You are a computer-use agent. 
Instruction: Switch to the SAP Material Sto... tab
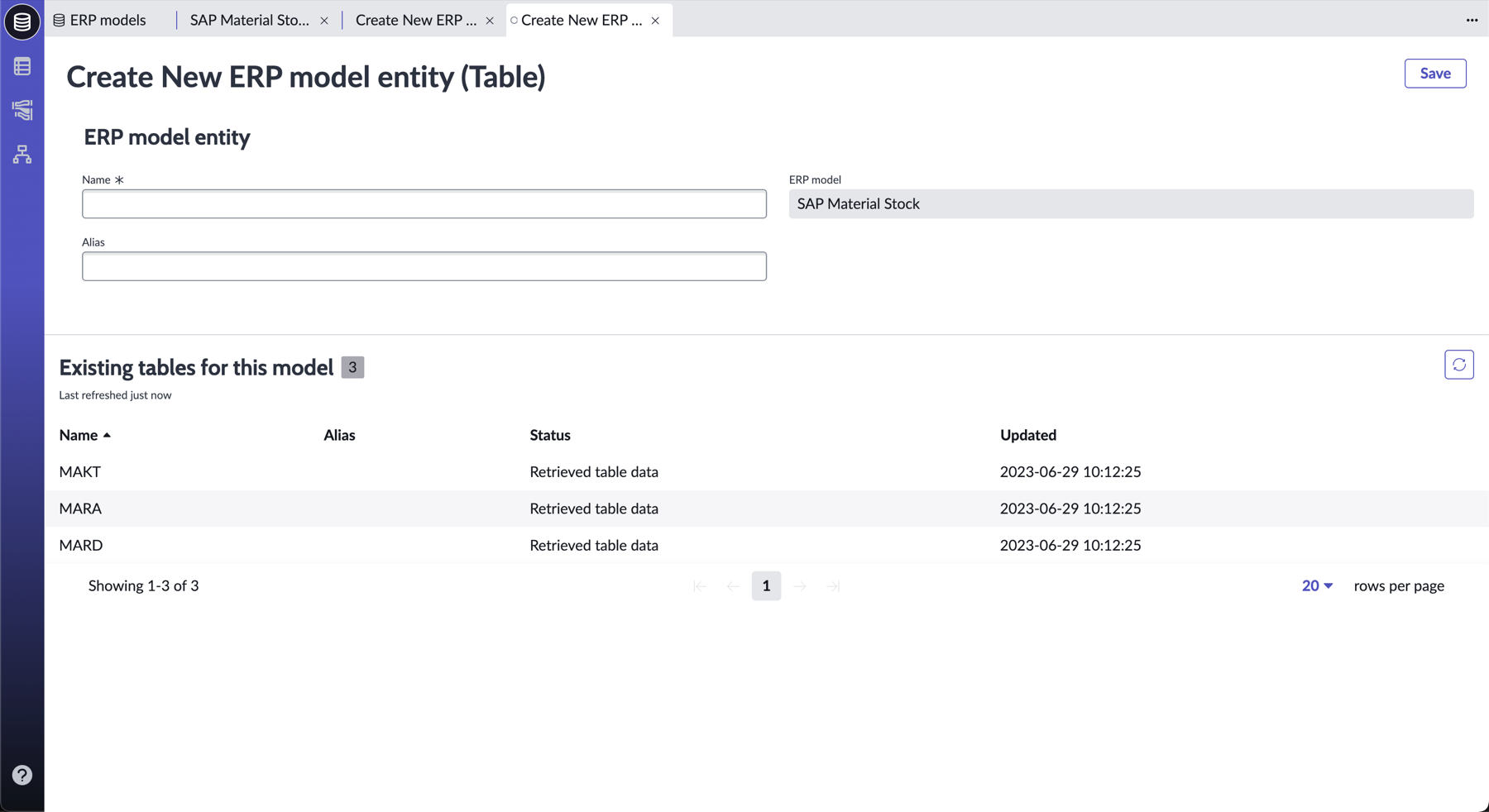point(249,20)
